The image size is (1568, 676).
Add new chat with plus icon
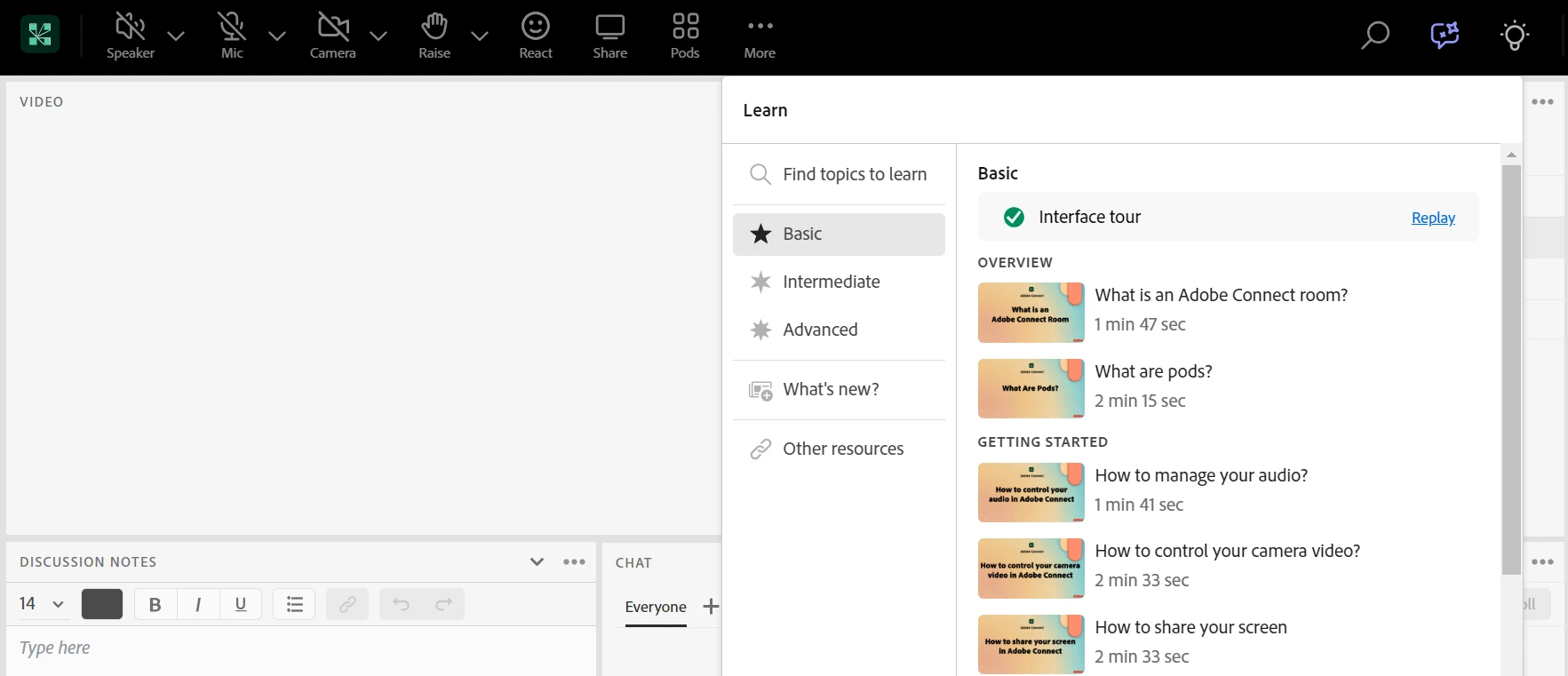point(711,607)
